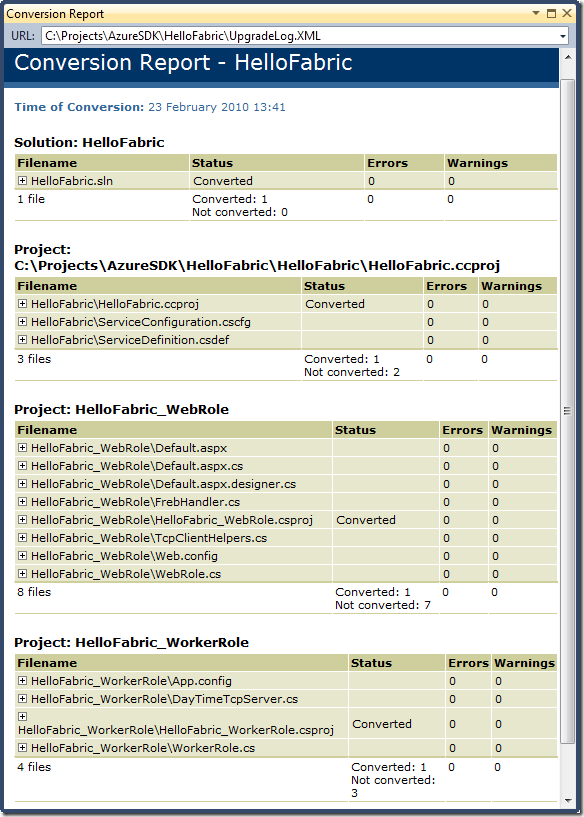Expand the WebRole.cs row
Screen dimensions: 584x817
(22, 574)
